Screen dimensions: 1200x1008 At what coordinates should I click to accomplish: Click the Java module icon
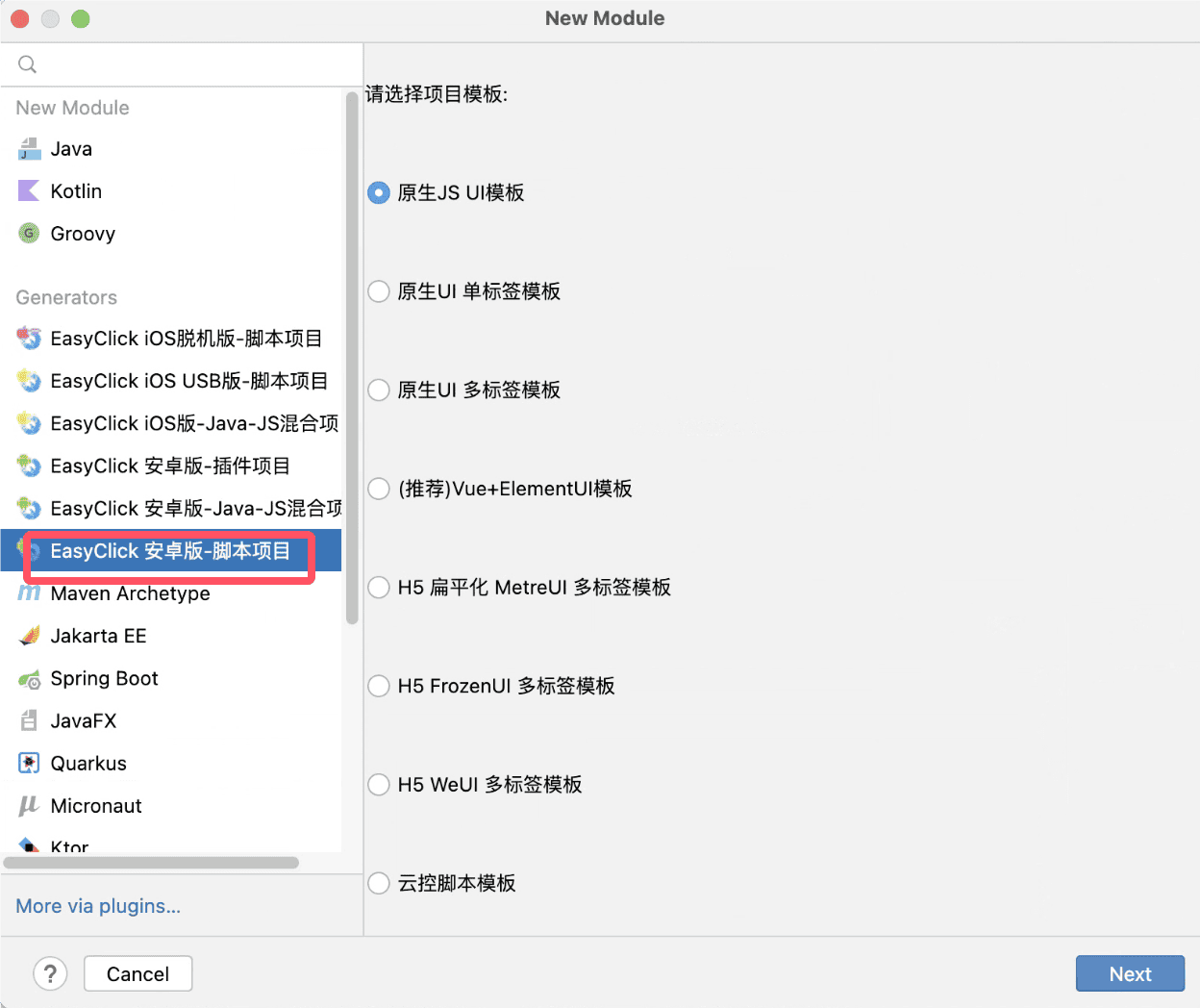pyautogui.click(x=30, y=149)
